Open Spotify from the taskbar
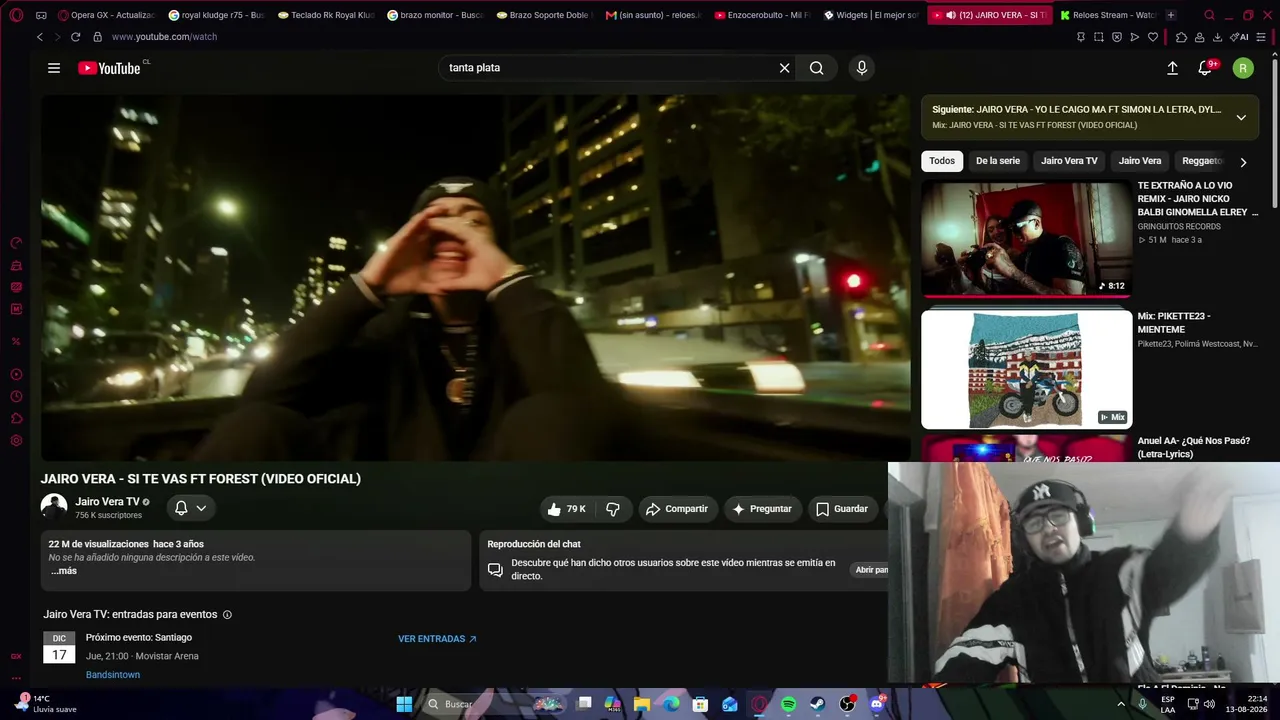The width and height of the screenshot is (1280, 720). (788, 704)
